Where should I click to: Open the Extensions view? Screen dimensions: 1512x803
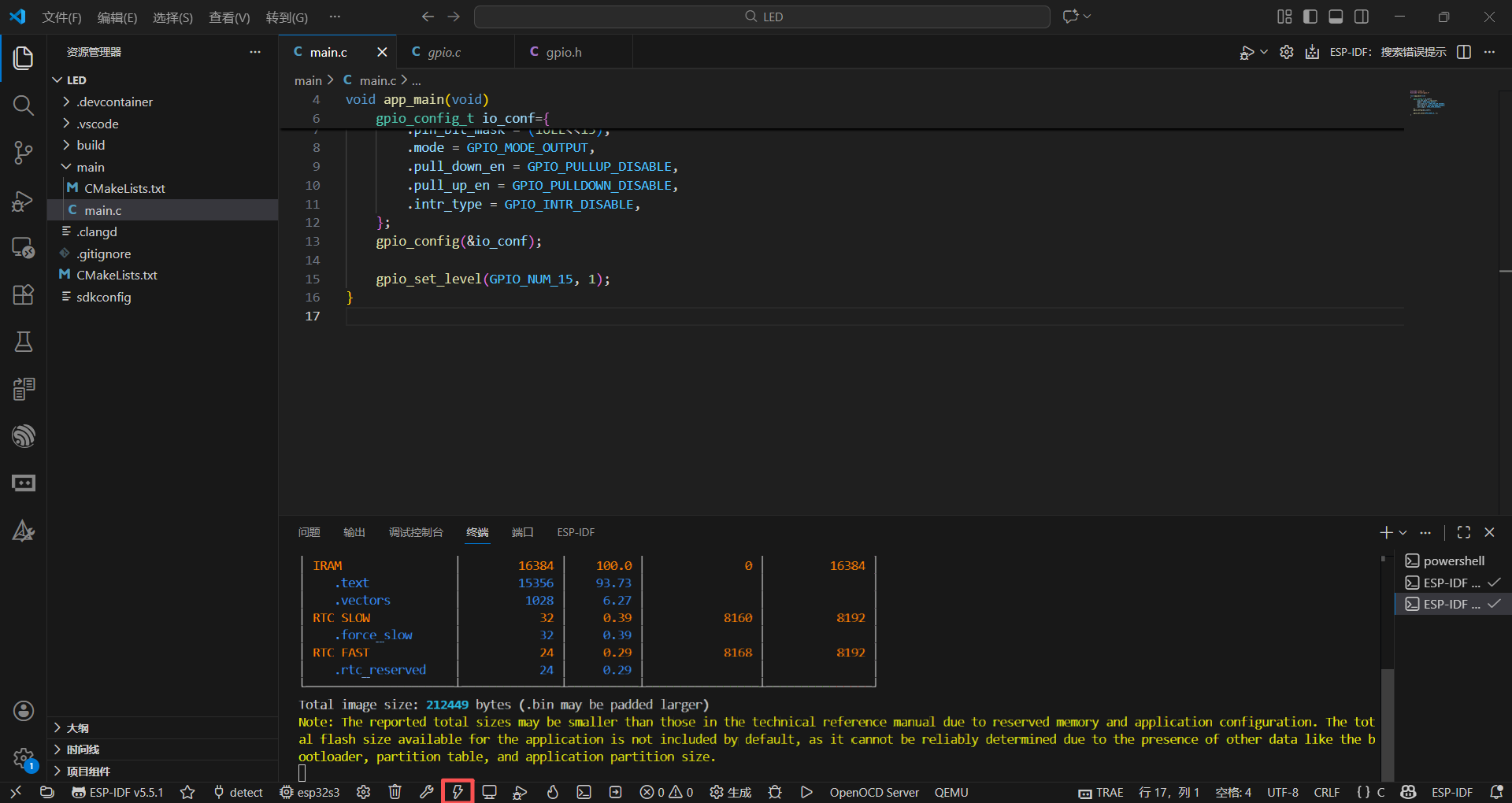[23, 294]
